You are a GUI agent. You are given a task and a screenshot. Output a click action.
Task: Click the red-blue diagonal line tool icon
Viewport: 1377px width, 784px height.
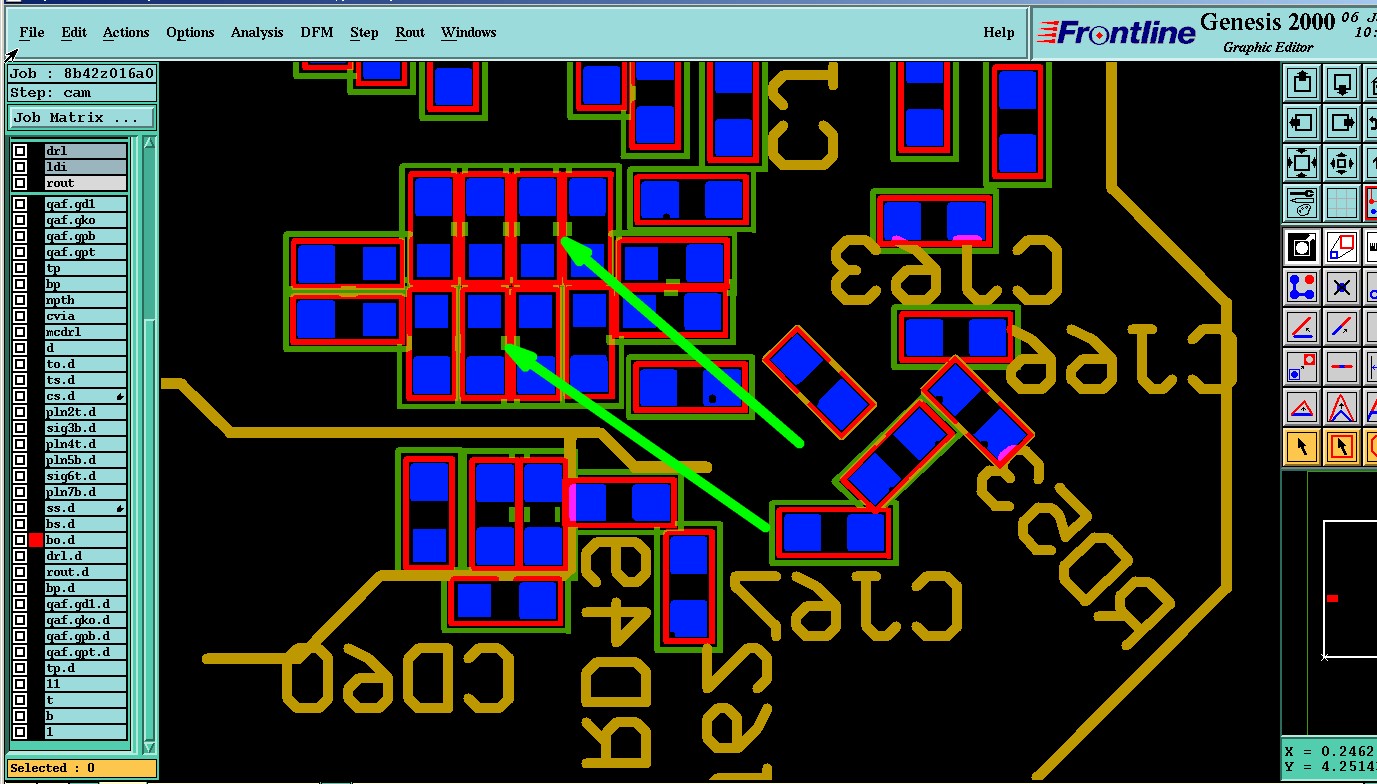click(x=1342, y=327)
